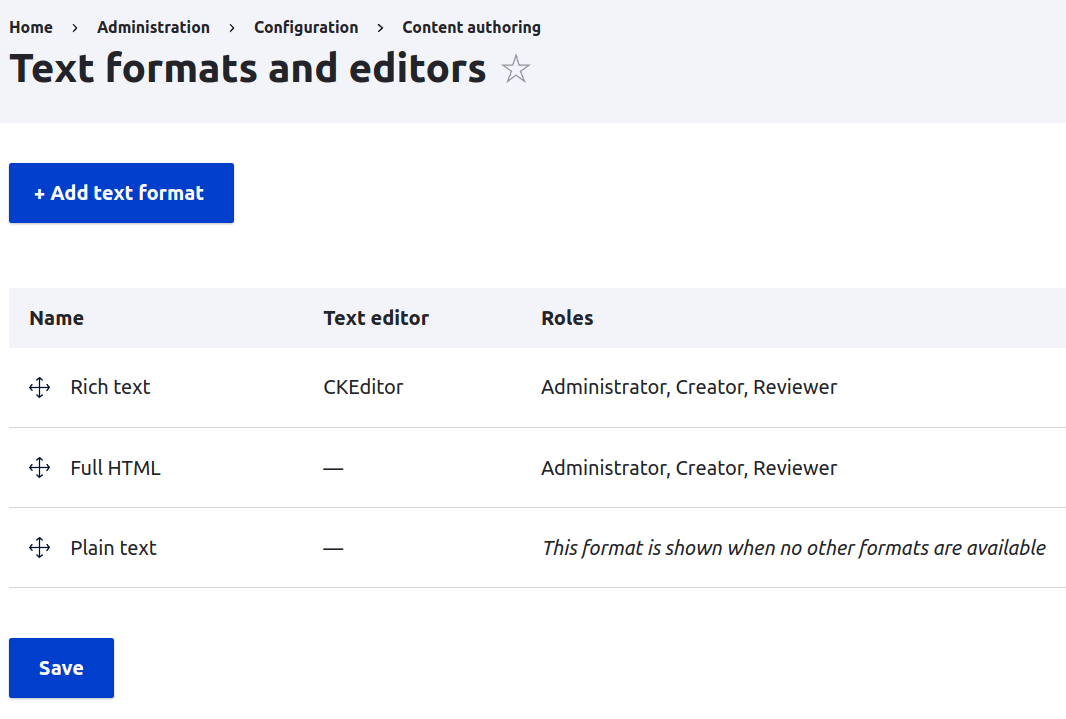
Task: Activate the star next to the page title
Action: [x=515, y=70]
